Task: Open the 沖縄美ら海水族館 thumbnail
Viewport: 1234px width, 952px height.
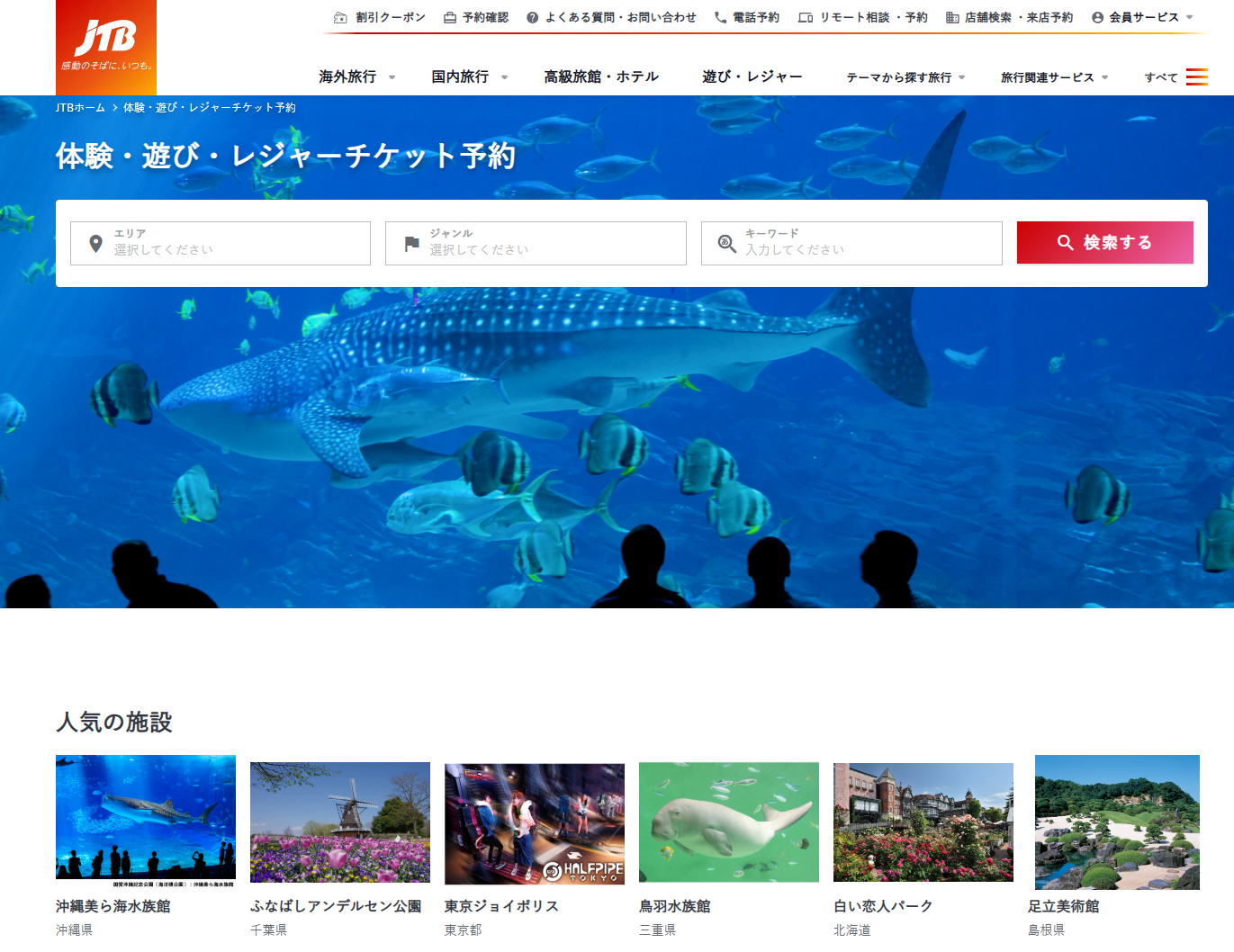Action: (146, 822)
